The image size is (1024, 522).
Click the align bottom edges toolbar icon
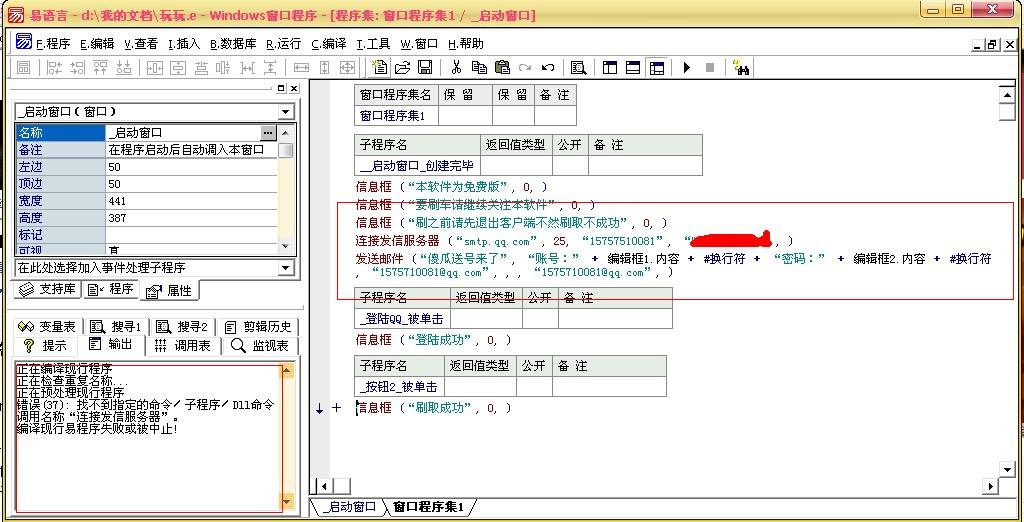point(123,67)
